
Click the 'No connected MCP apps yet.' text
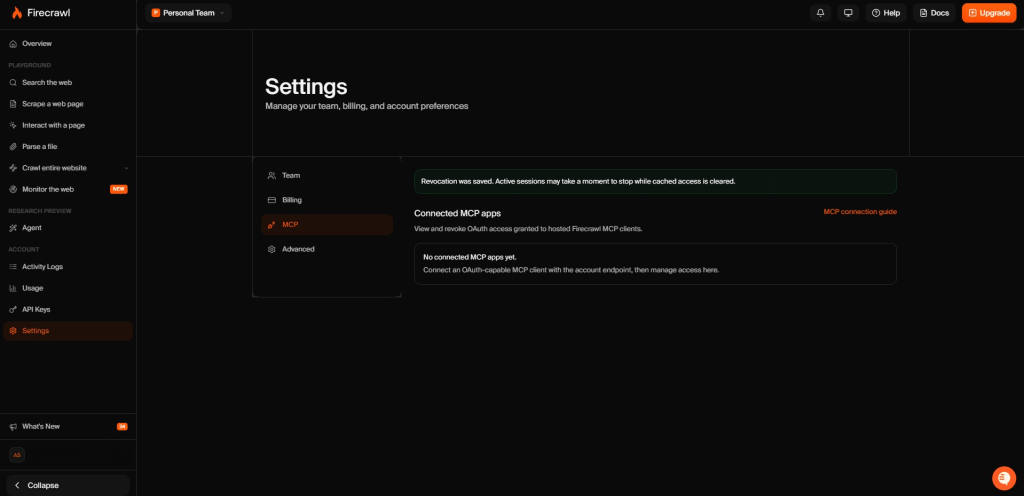pyautogui.click(x=470, y=257)
